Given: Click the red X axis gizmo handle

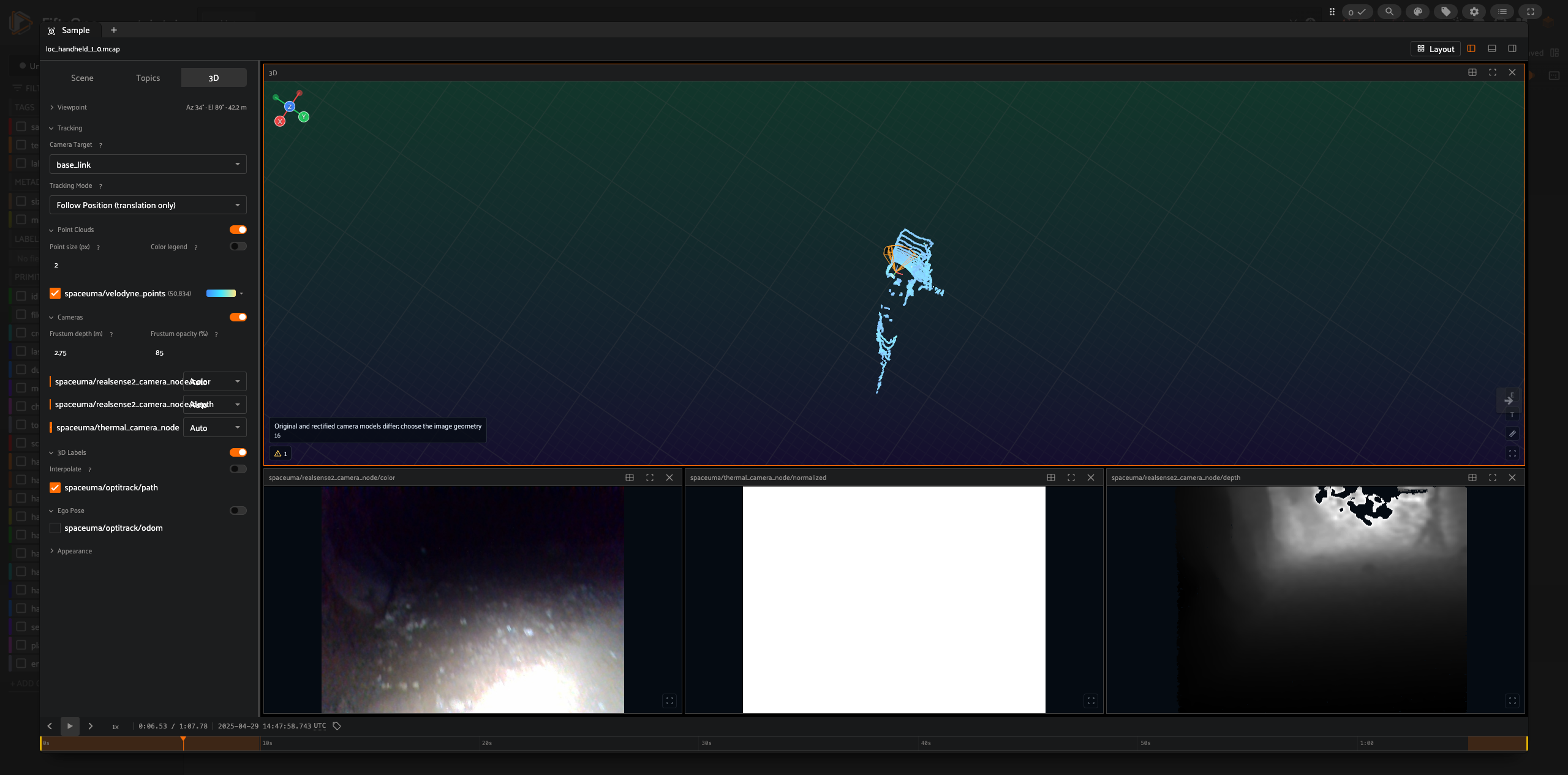Looking at the screenshot, I should [x=280, y=121].
